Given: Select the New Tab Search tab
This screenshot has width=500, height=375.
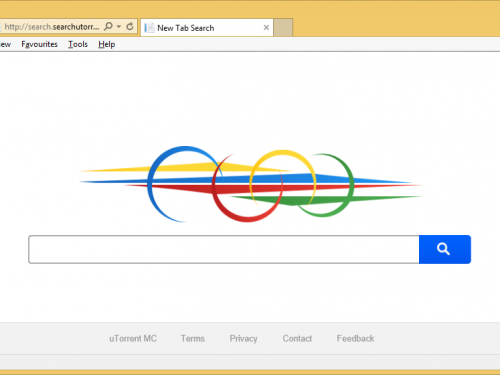Looking at the screenshot, I should [207, 28].
